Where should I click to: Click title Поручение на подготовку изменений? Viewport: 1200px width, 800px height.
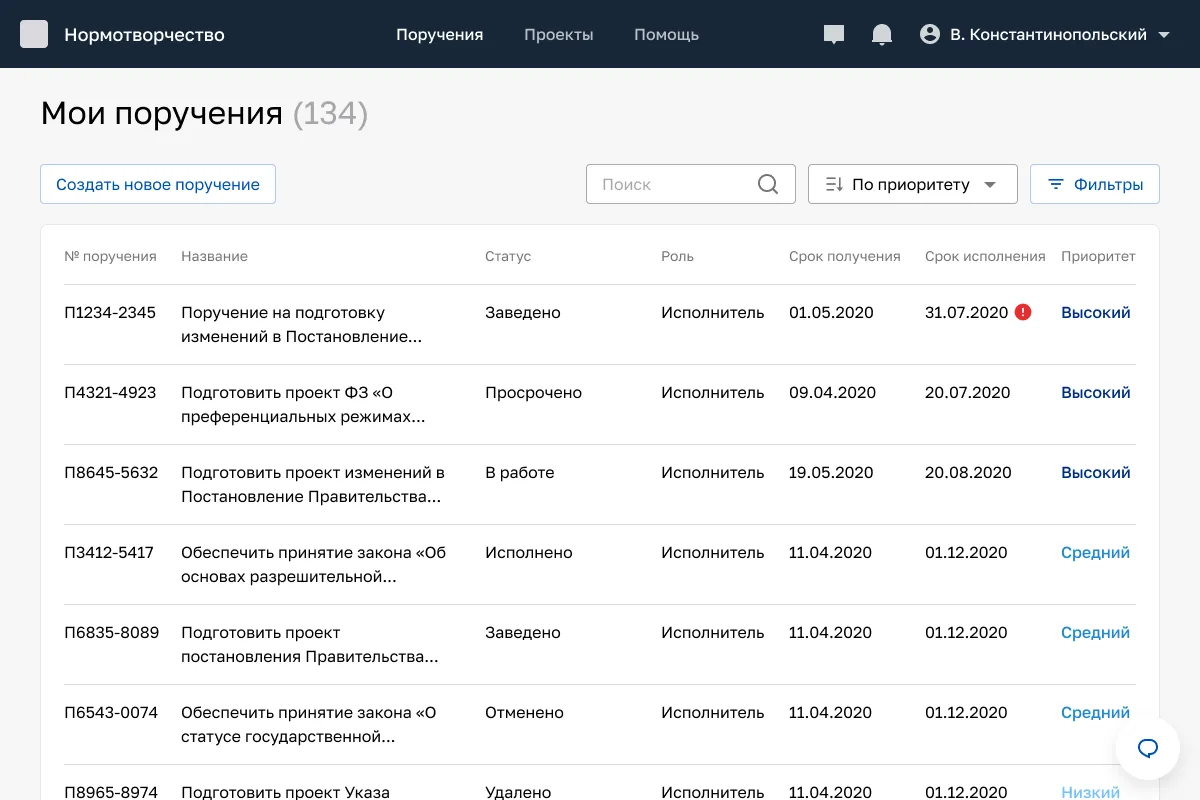coord(301,324)
